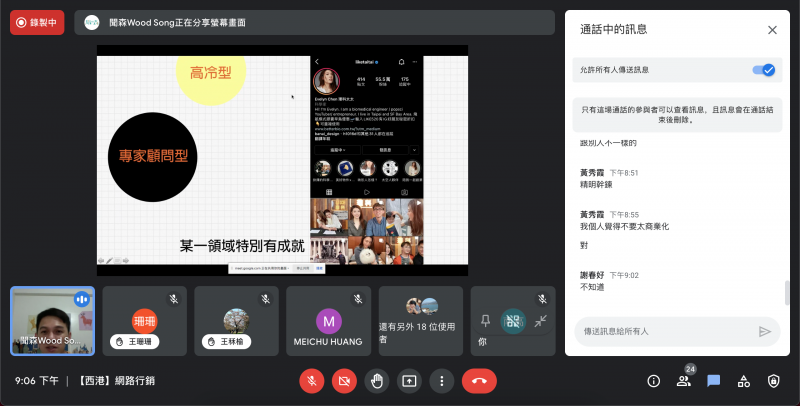Show the participants list with 24 badge

click(x=684, y=381)
